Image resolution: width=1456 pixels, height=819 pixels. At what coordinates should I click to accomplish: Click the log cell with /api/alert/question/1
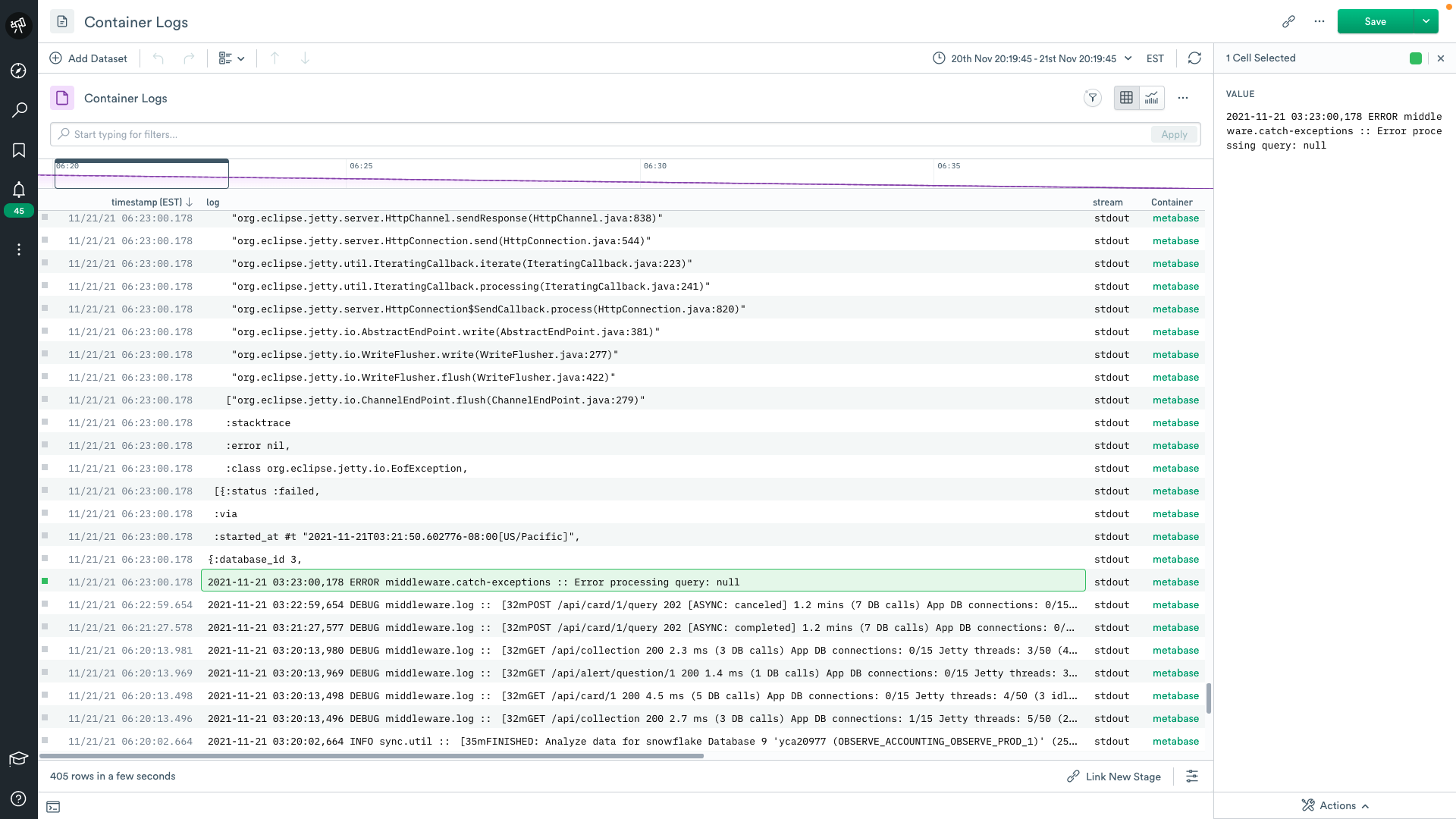(643, 673)
